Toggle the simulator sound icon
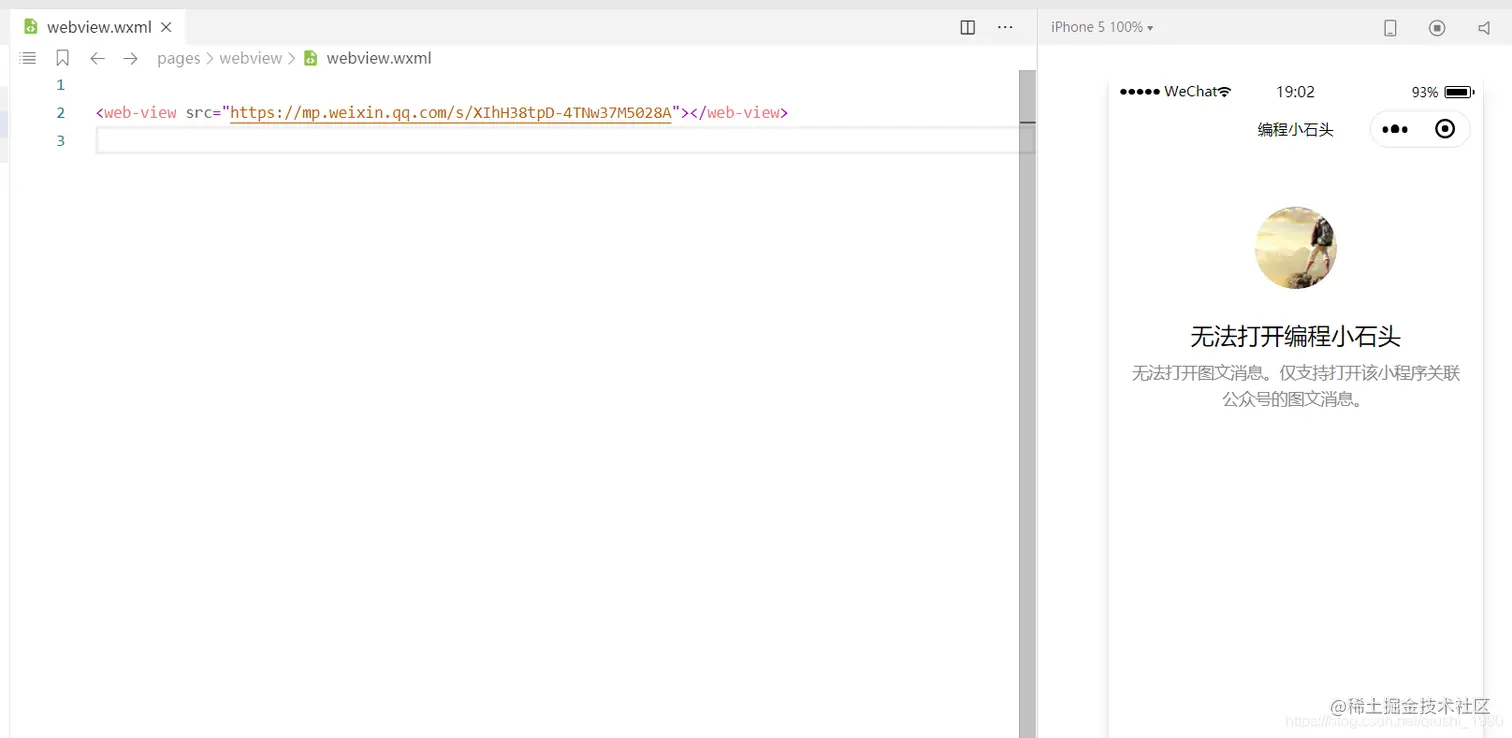The width and height of the screenshot is (1512, 738). (1484, 27)
